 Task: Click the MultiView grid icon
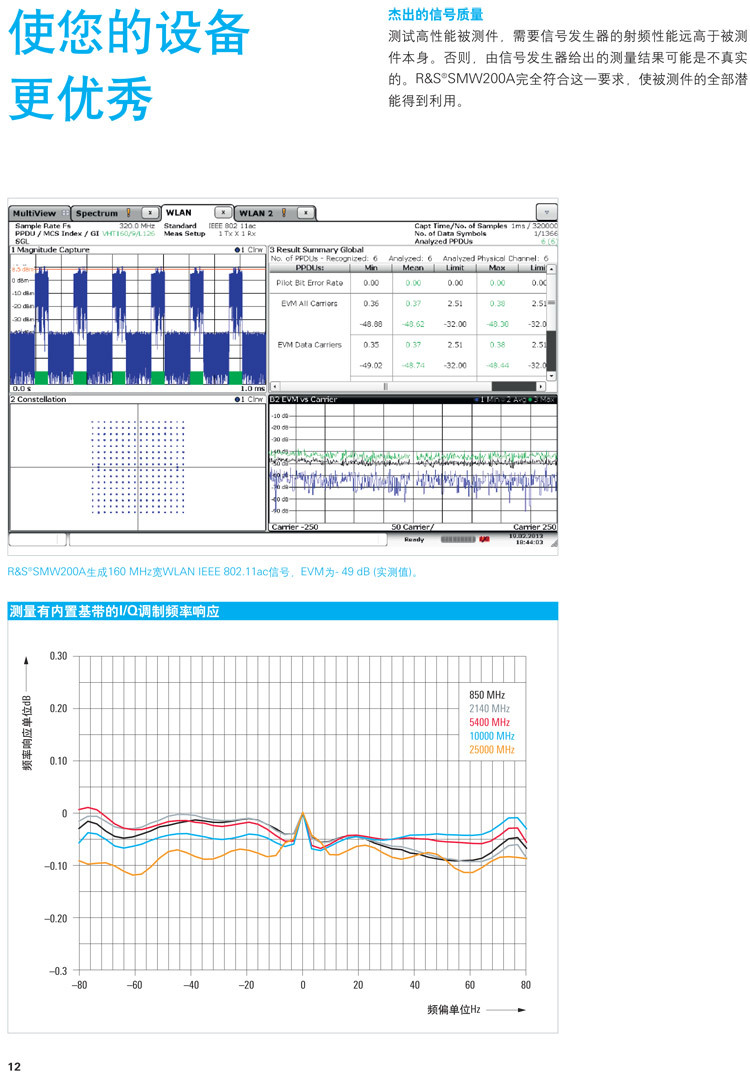[x=64, y=213]
